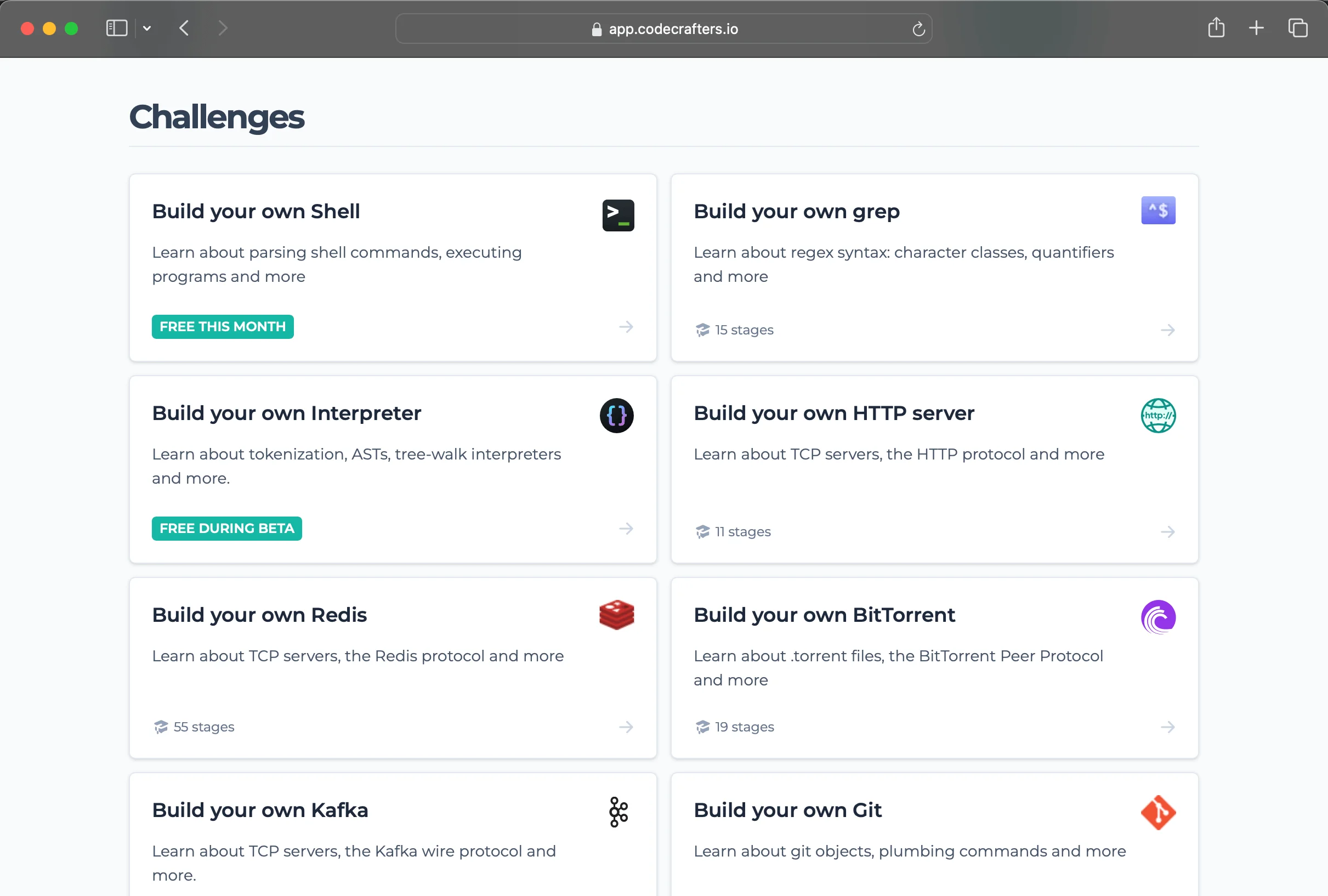
Task: Click the FREE DURING BETA badge
Action: 226,528
